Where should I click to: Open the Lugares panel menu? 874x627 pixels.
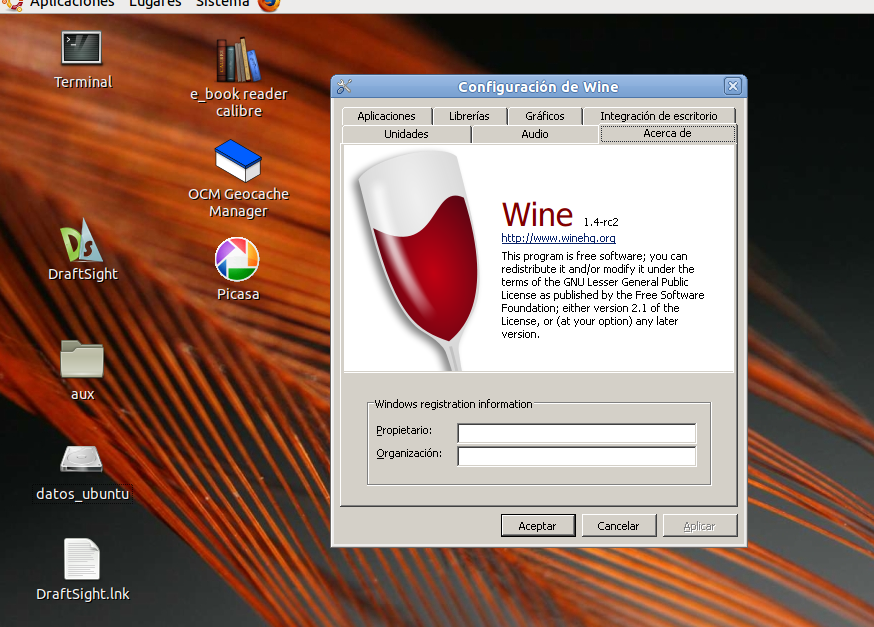(x=155, y=4)
